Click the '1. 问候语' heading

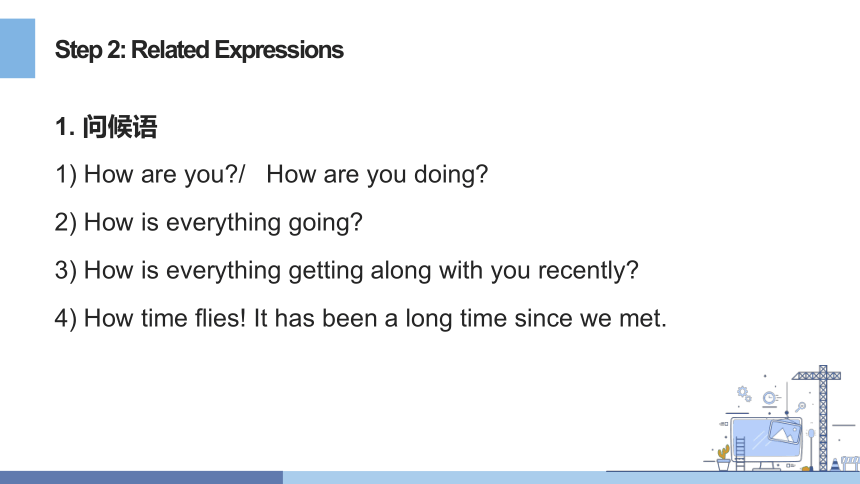106,127
